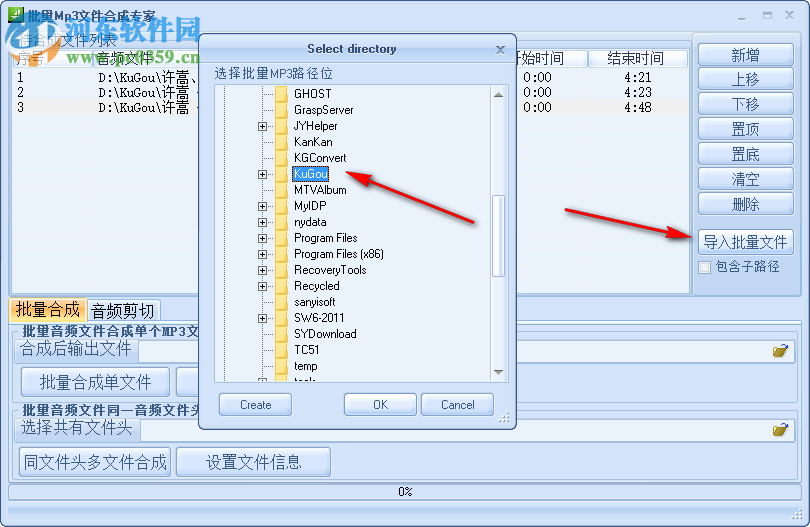This screenshot has height=527, width=810.
Task: Select the nydata folder label
Action: [x=310, y=222]
